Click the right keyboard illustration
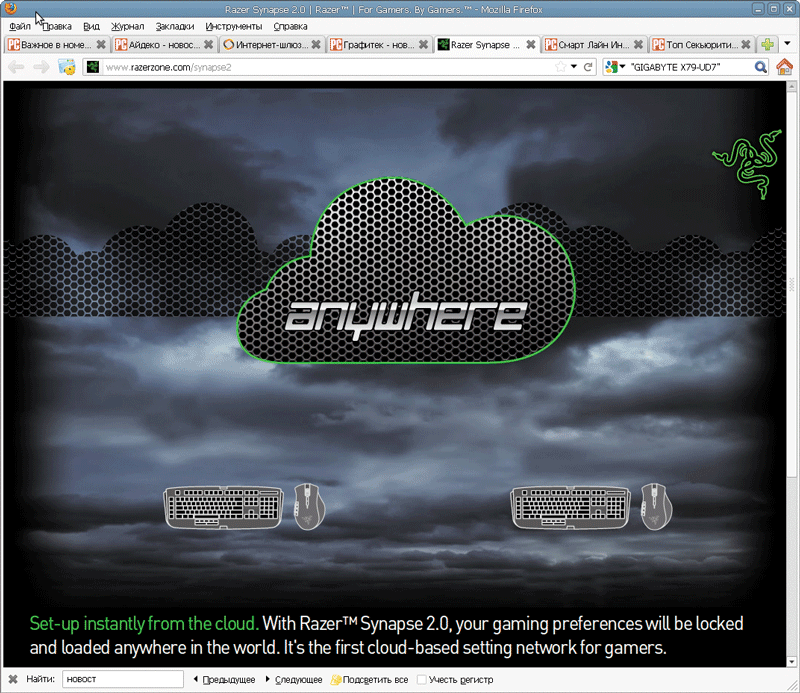 click(570, 507)
